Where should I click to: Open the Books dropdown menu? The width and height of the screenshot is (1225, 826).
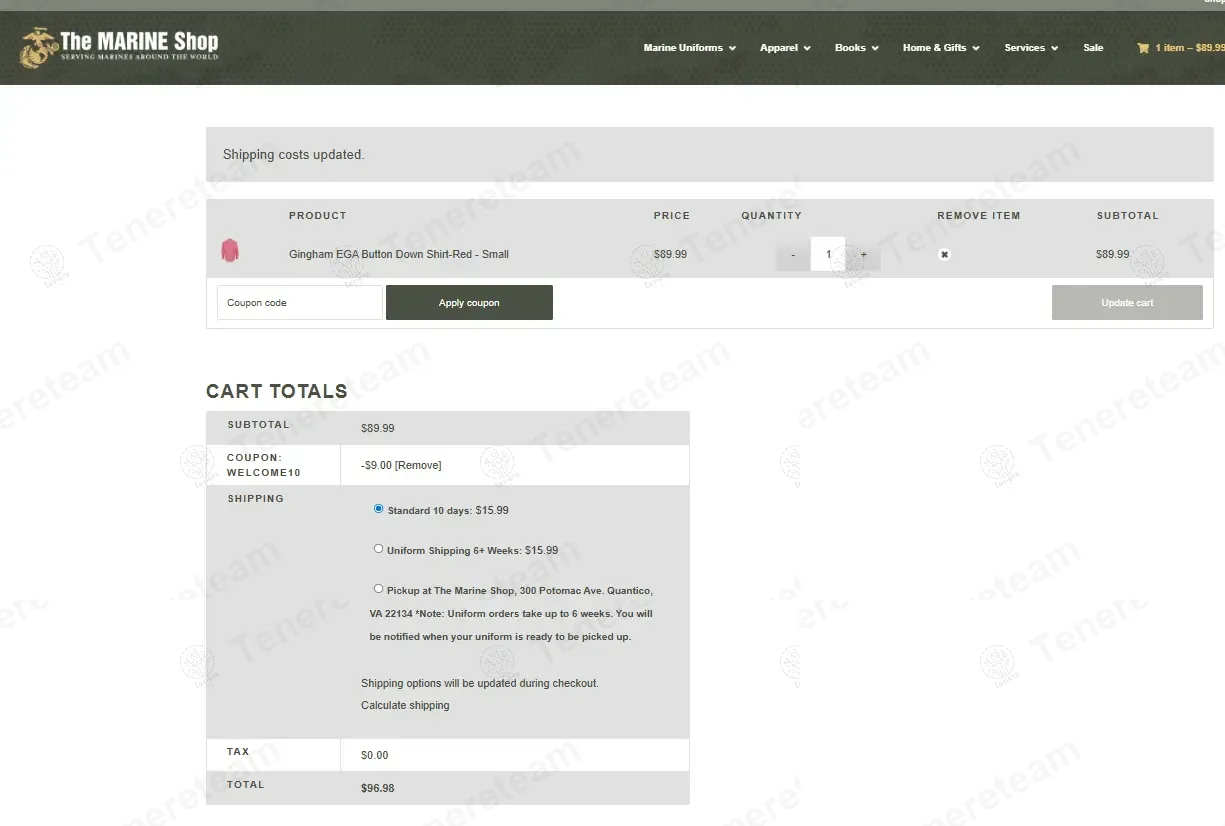[x=857, y=48]
